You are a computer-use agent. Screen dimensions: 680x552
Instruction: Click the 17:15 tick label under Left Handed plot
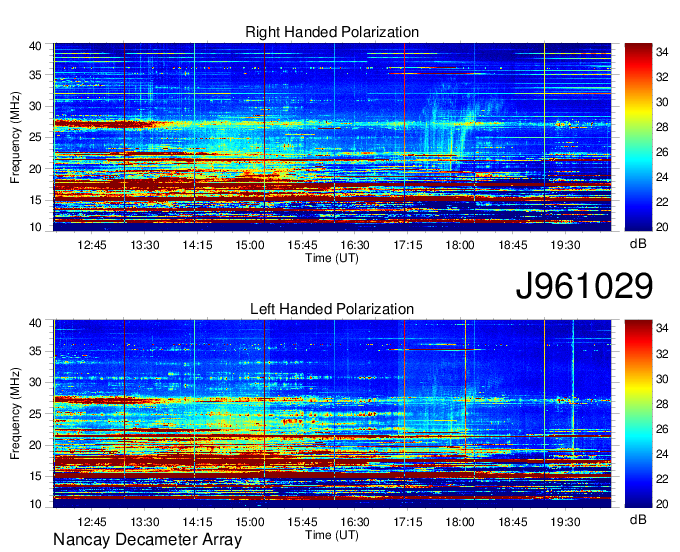[408, 522]
